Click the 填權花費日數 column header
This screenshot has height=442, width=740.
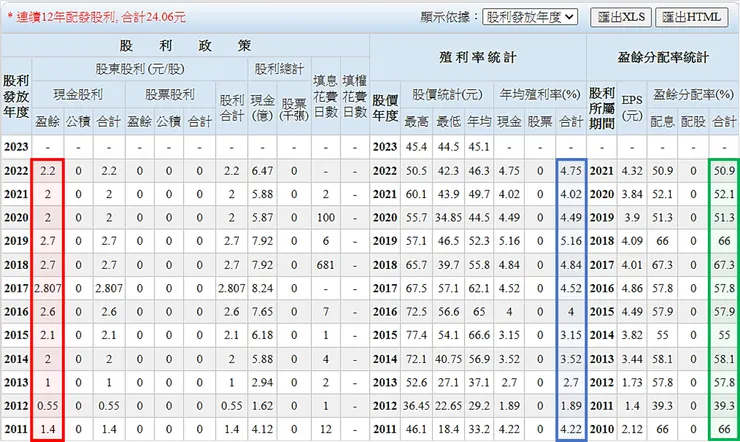354,96
